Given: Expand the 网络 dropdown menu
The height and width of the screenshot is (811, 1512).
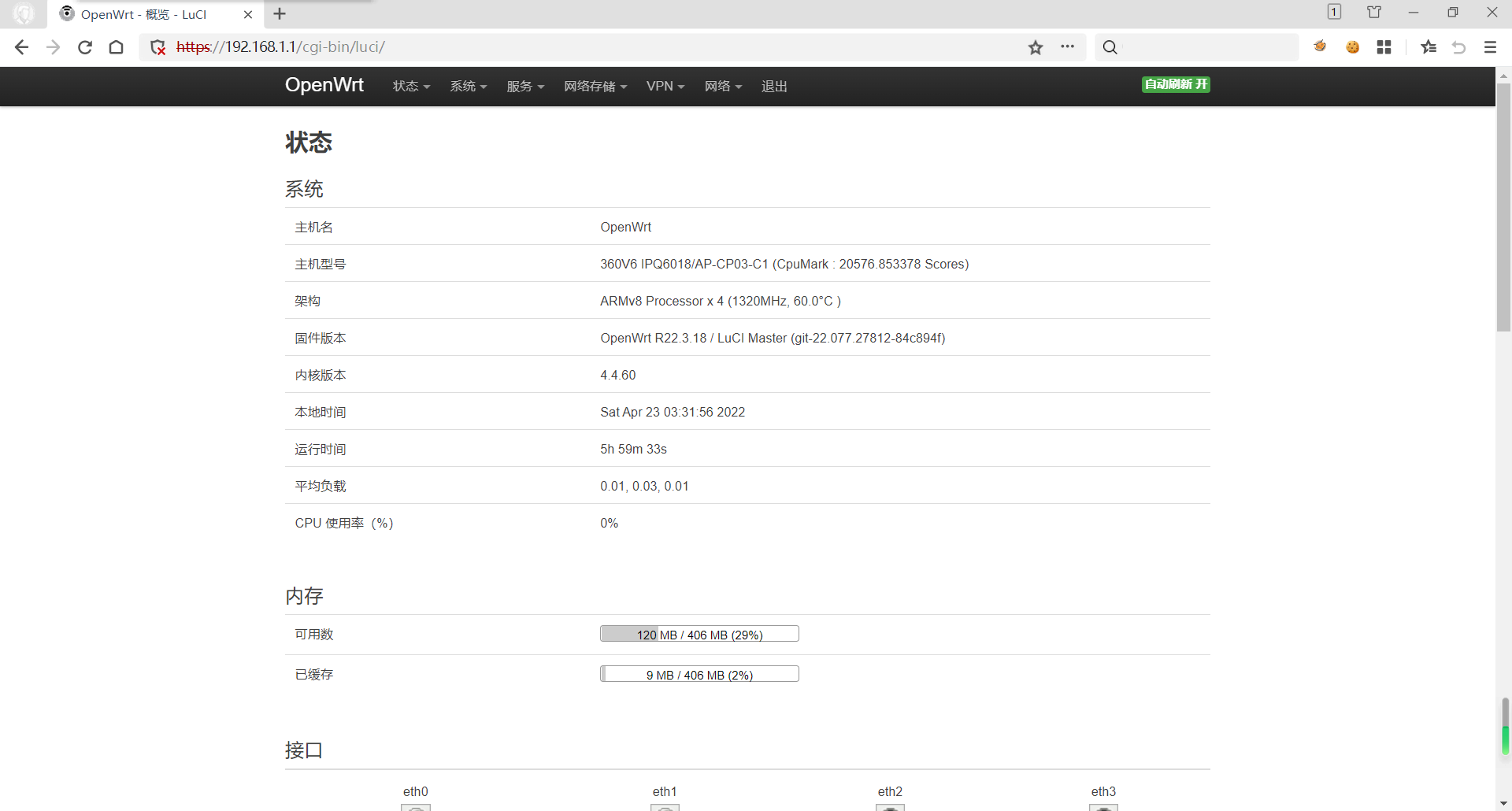Looking at the screenshot, I should [723, 87].
